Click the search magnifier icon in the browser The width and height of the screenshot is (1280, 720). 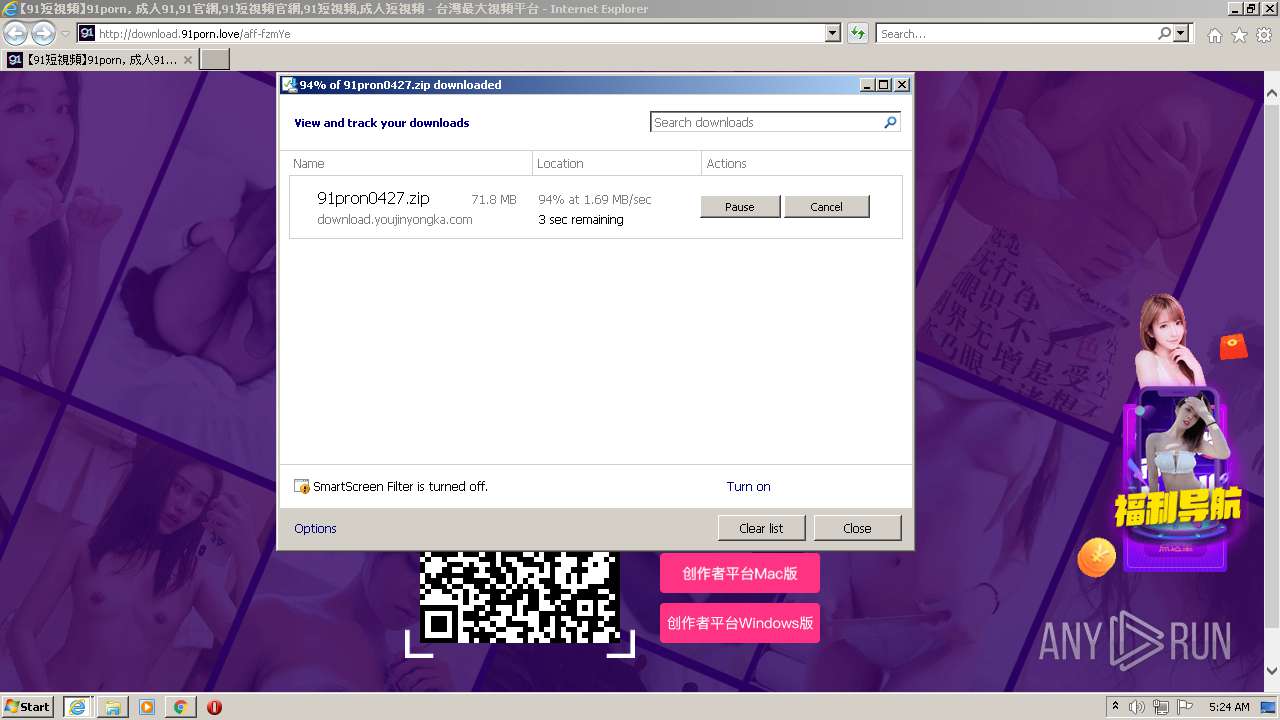click(1164, 33)
